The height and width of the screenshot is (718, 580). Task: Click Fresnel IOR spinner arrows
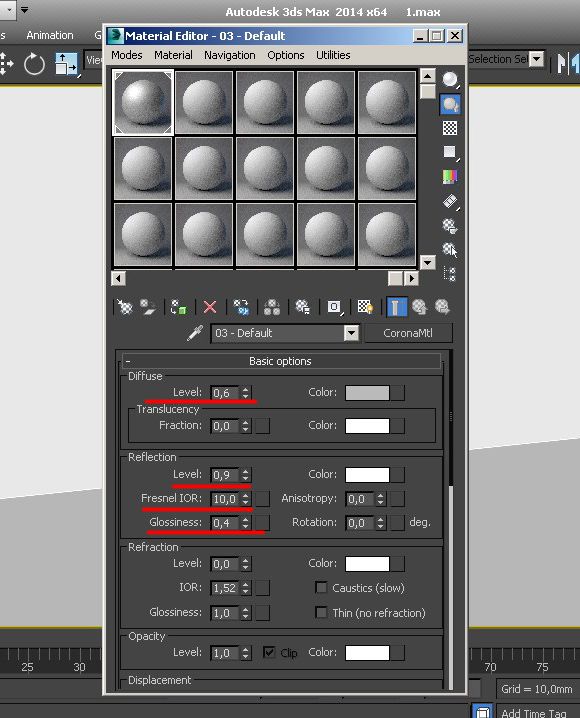[246, 499]
